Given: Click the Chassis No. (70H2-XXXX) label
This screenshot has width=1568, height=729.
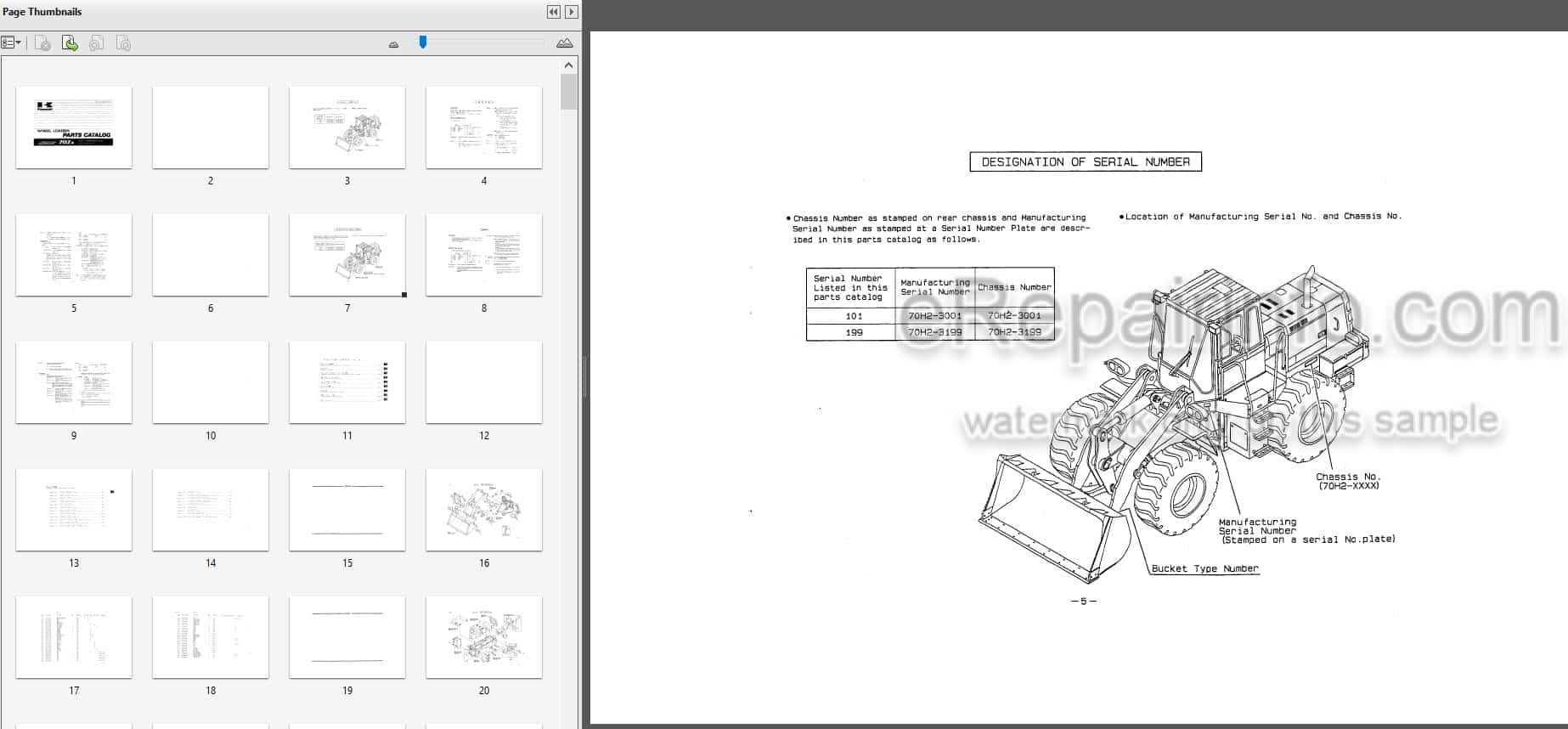Looking at the screenshot, I should pos(1349,481).
